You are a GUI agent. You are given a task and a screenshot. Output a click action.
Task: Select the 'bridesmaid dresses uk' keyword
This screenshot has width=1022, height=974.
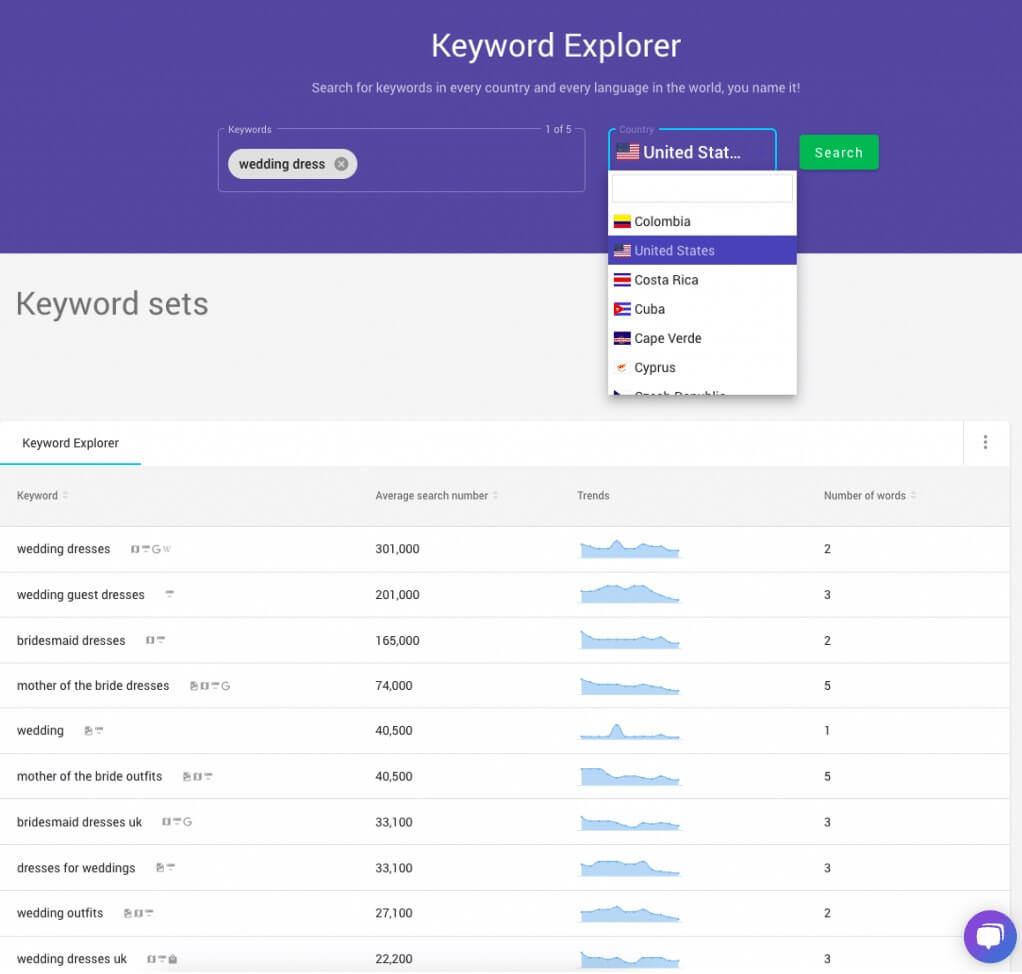(79, 822)
